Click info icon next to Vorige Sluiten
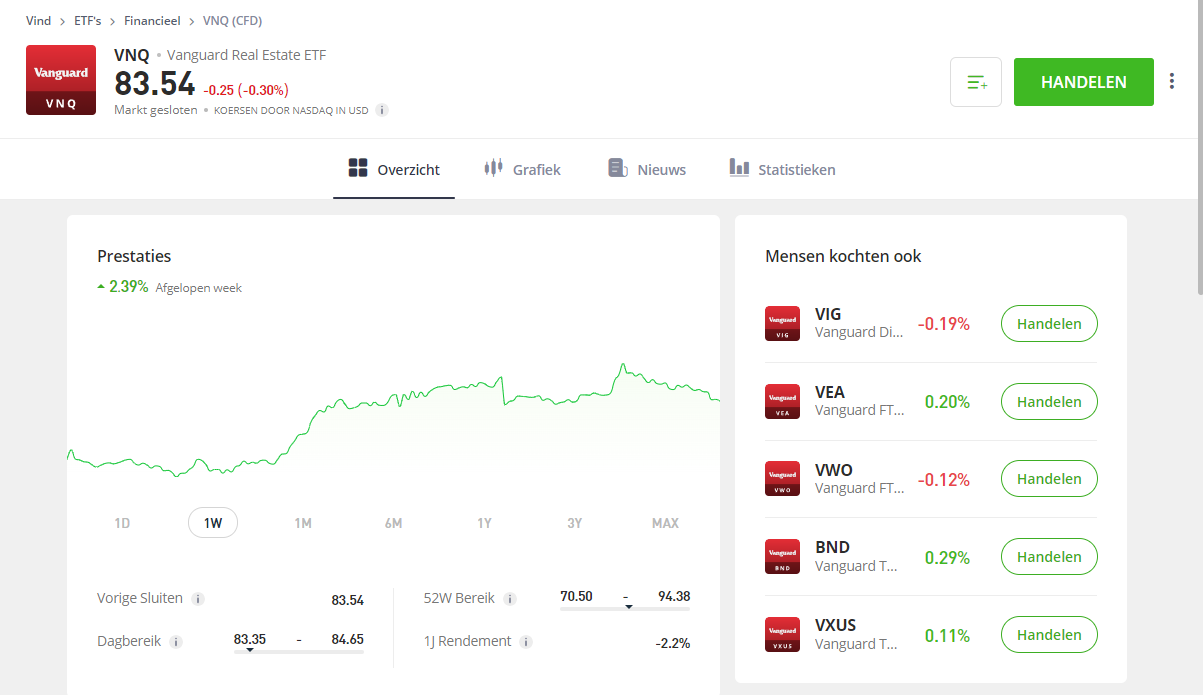 (198, 599)
